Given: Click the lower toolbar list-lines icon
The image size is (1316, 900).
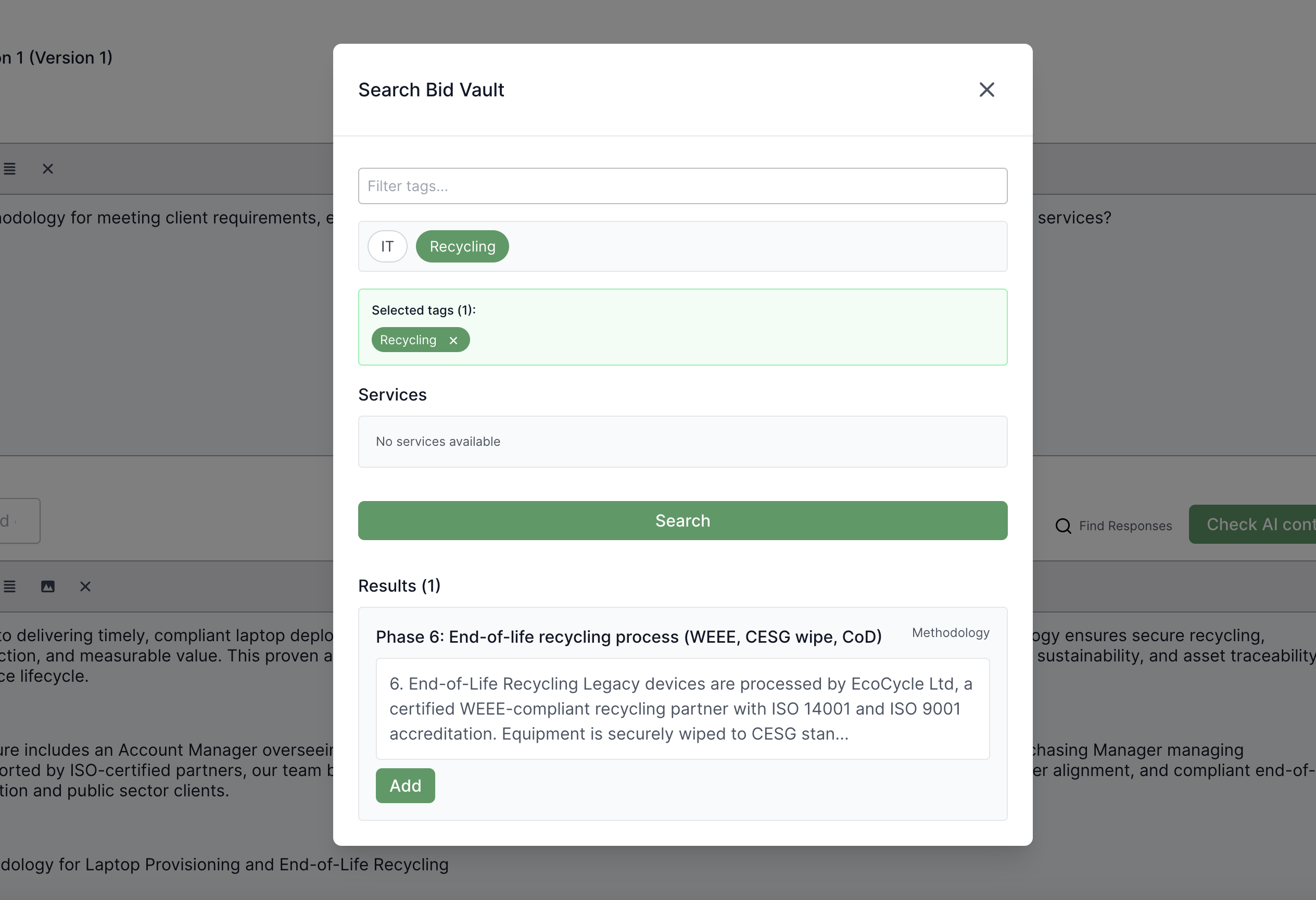Looking at the screenshot, I should 9,587.
